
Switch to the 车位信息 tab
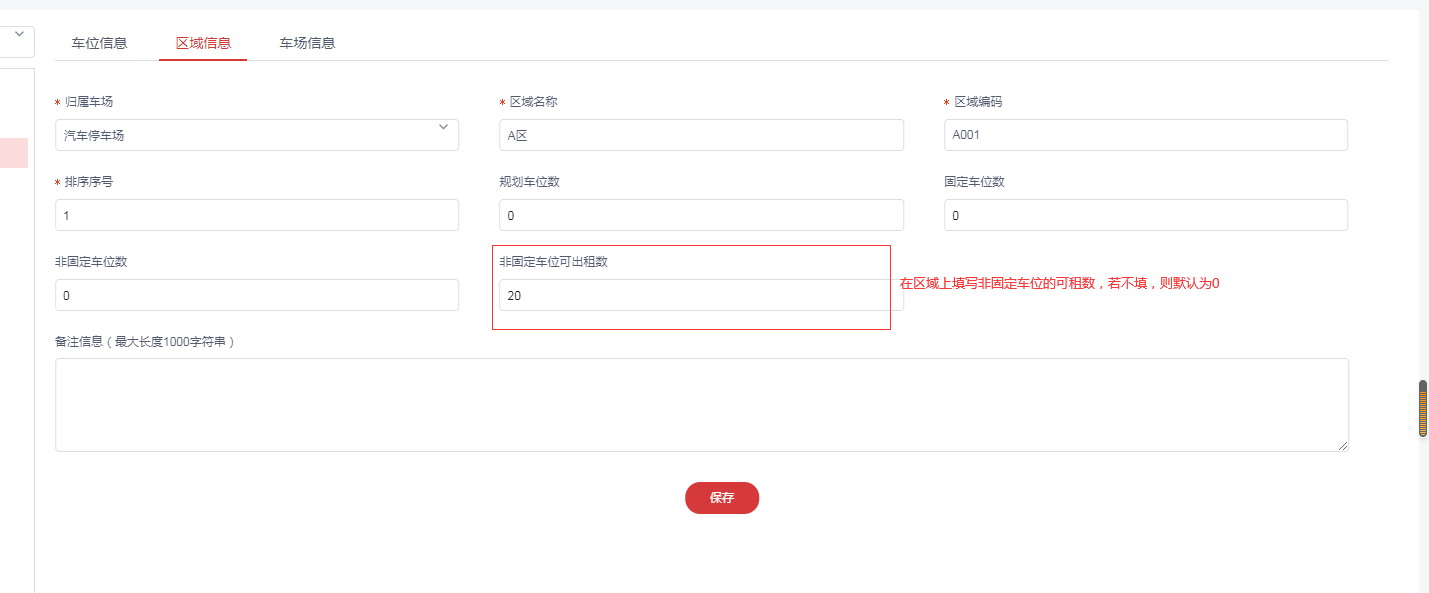[x=99, y=43]
